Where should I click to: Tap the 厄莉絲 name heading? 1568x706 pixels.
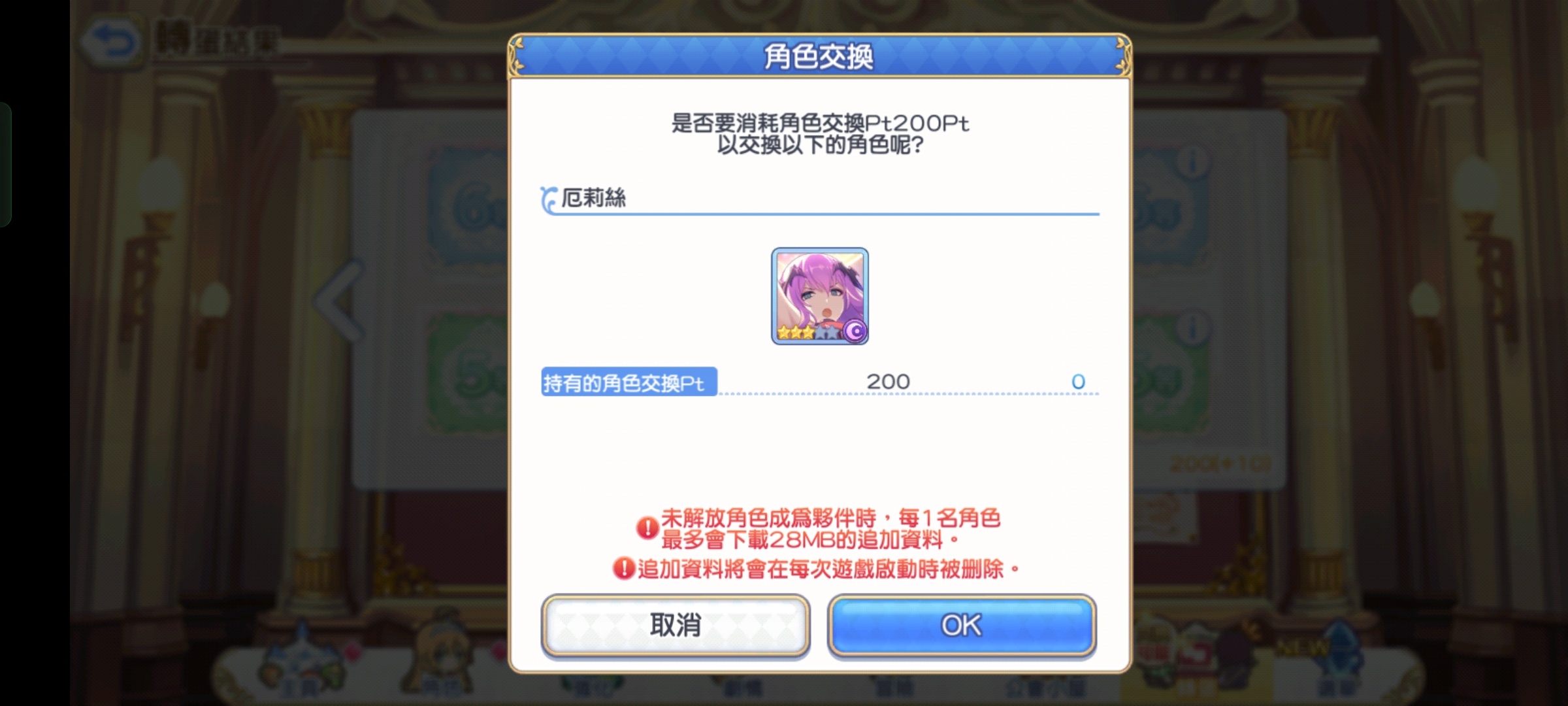point(593,197)
